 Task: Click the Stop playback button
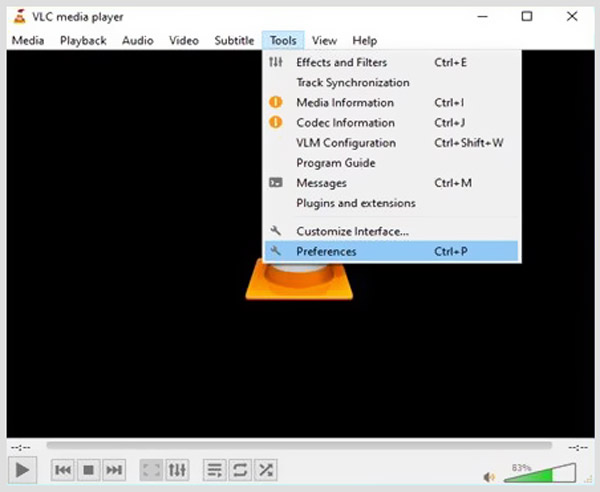(88, 469)
